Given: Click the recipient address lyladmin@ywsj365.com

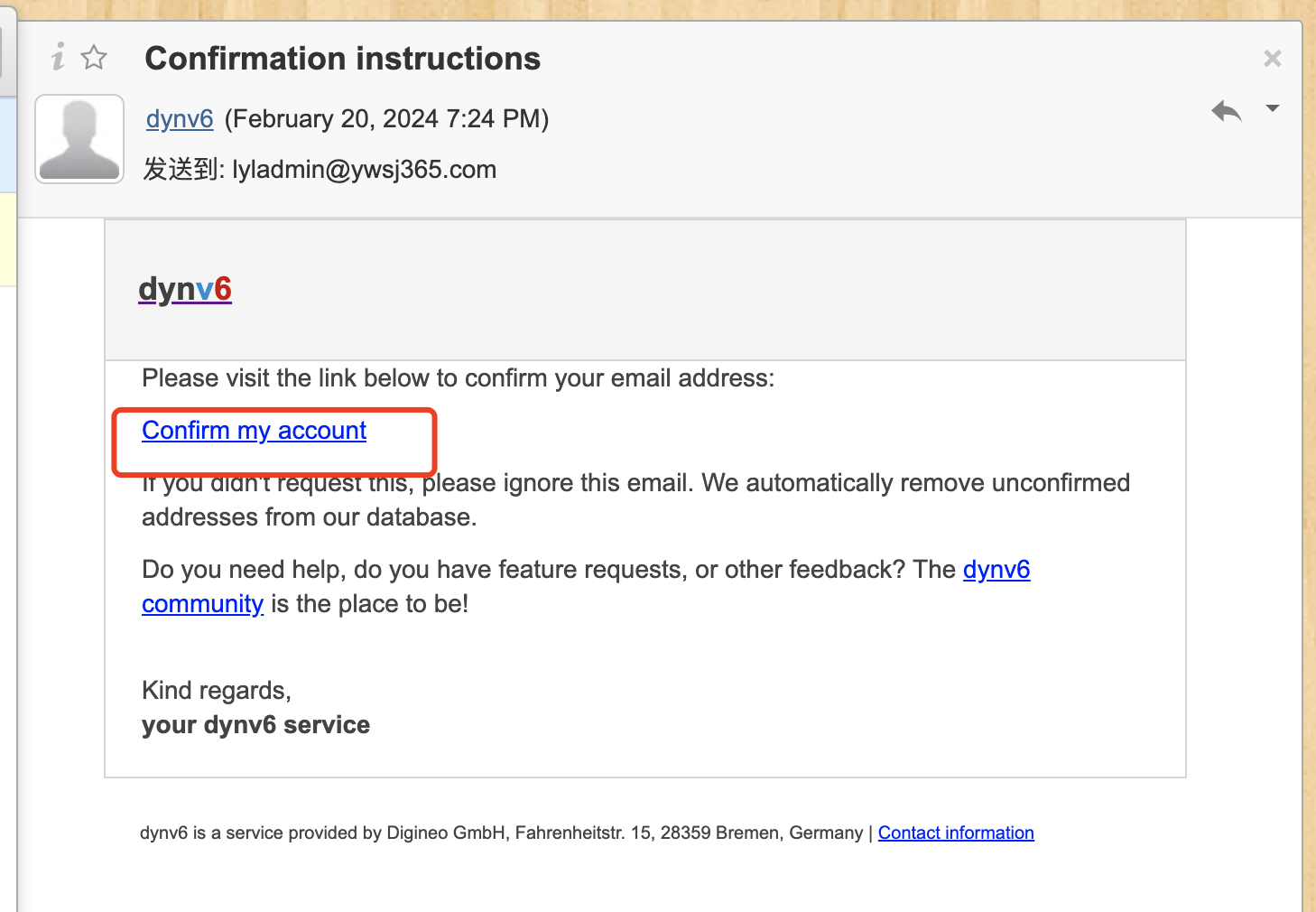Looking at the screenshot, I should (365, 170).
